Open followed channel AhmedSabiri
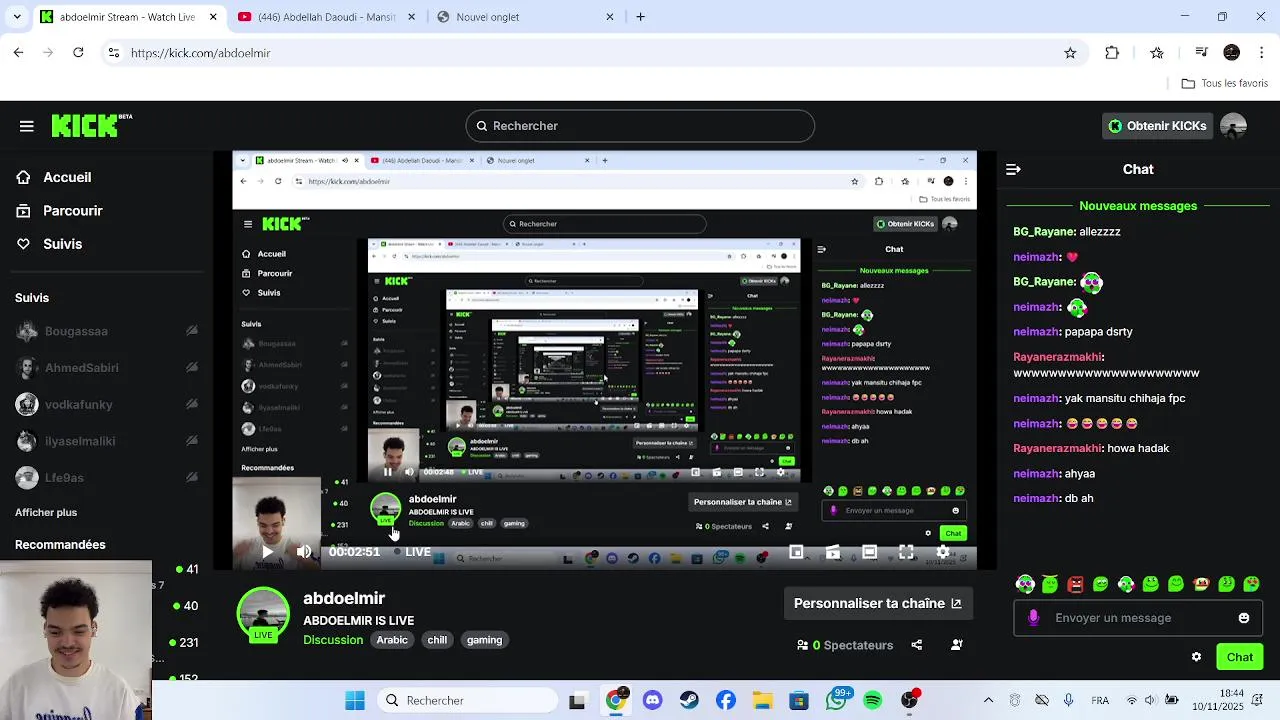The height and width of the screenshot is (720, 1280). 106,368
